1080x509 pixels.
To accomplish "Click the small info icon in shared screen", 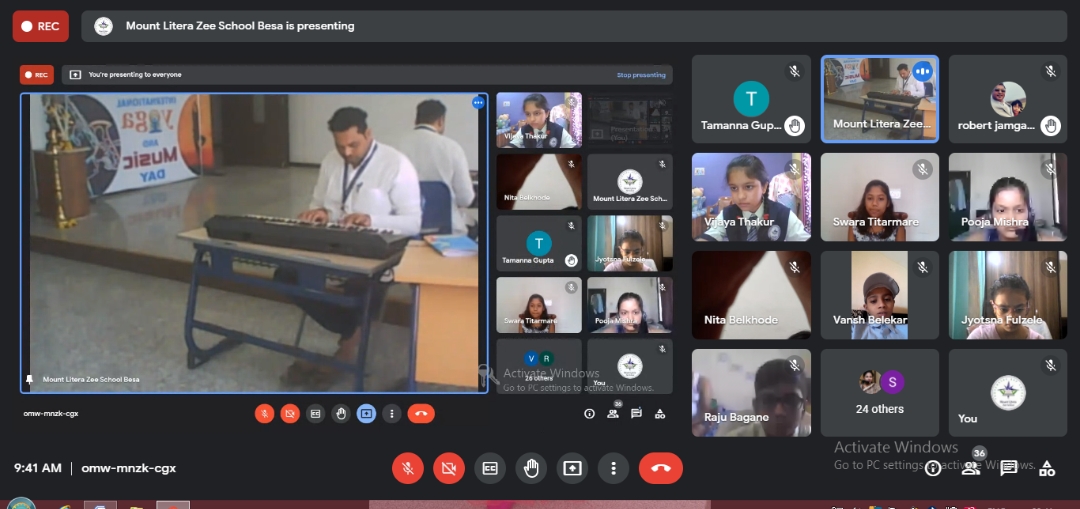I will [589, 414].
